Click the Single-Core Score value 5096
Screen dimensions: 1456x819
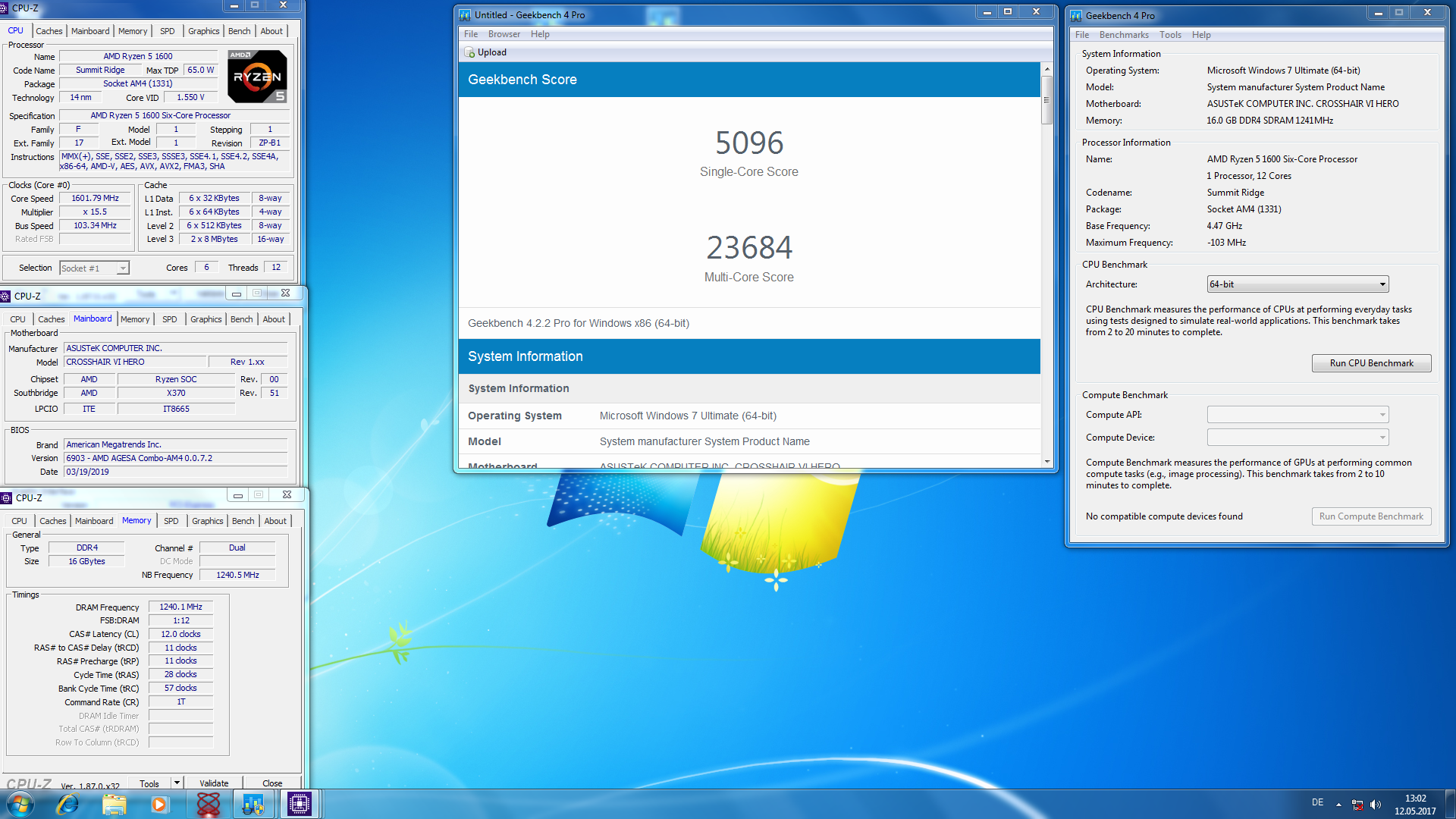[749, 143]
